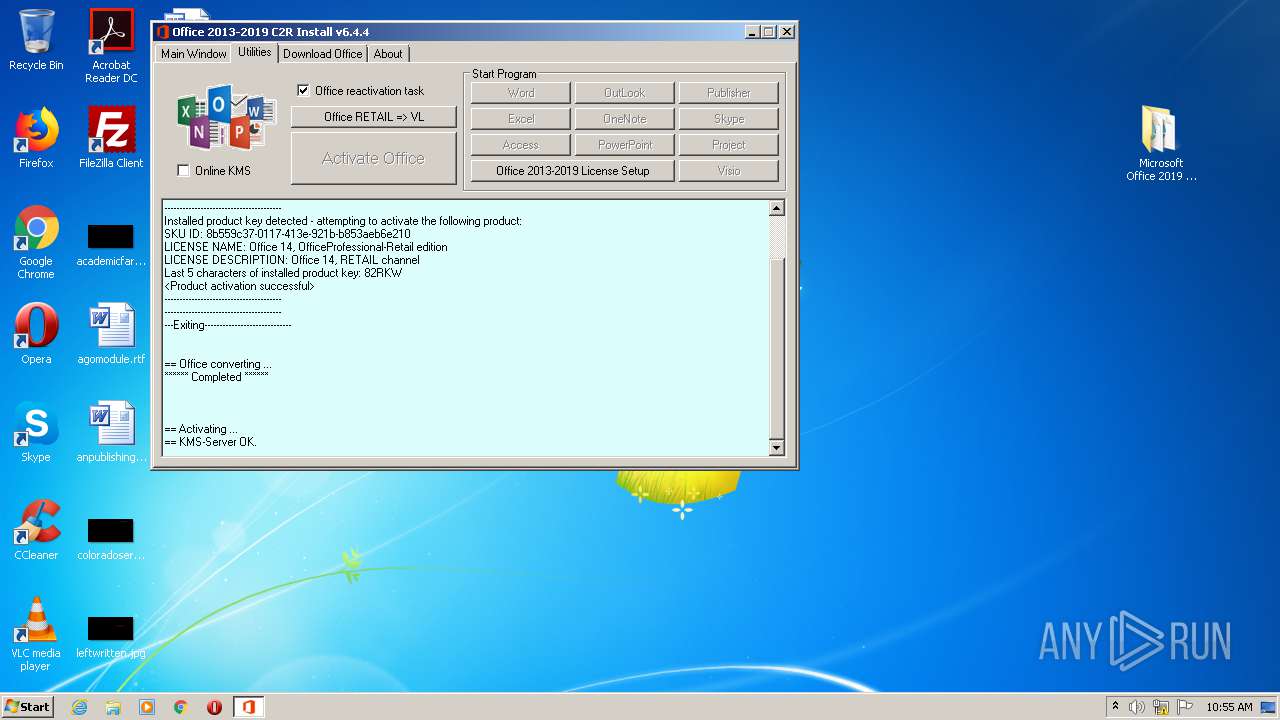Click the Access start button
This screenshot has height=720, width=1280.
[x=521, y=145]
